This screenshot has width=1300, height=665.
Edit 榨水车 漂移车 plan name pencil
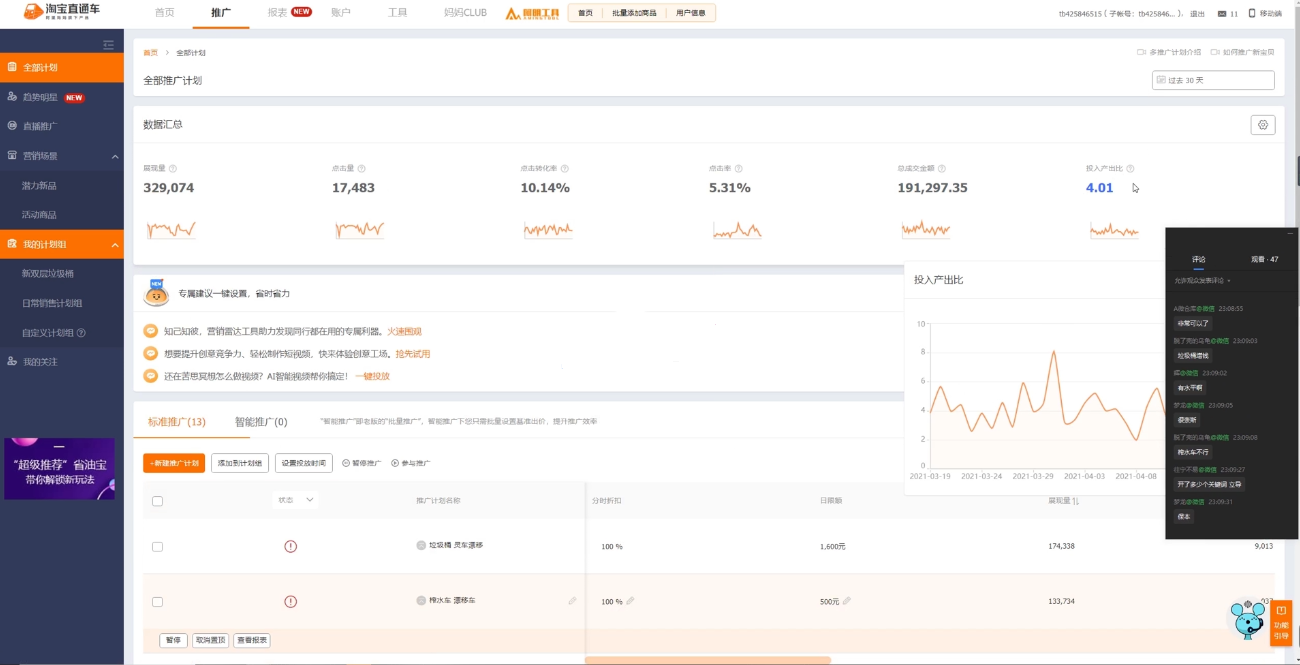[x=572, y=601]
